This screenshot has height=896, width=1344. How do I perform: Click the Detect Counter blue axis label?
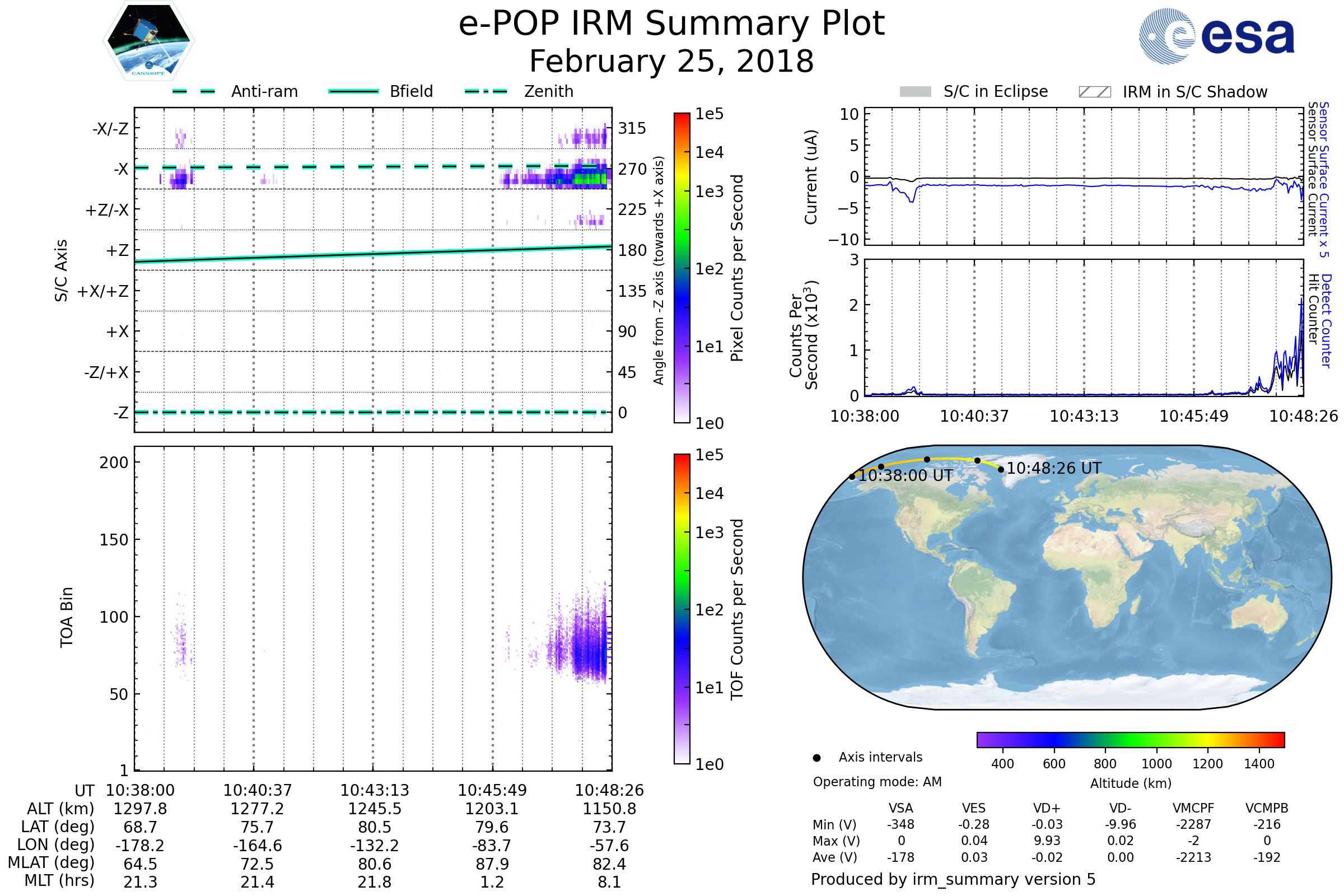pyautogui.click(x=1326, y=321)
